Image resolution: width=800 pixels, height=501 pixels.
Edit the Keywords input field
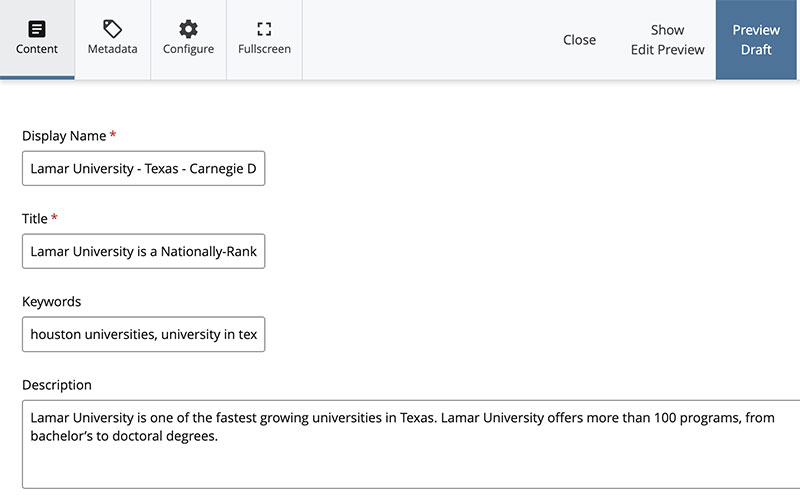(143, 334)
